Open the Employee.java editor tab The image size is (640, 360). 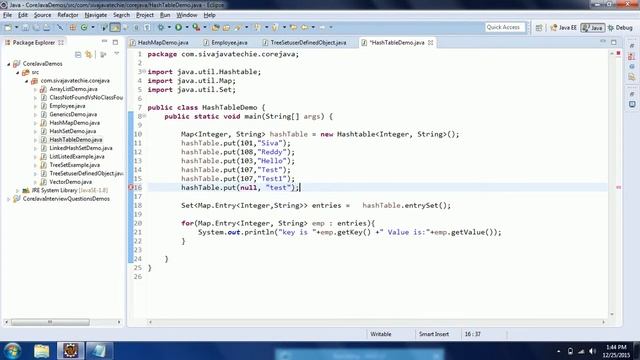pos(225,42)
